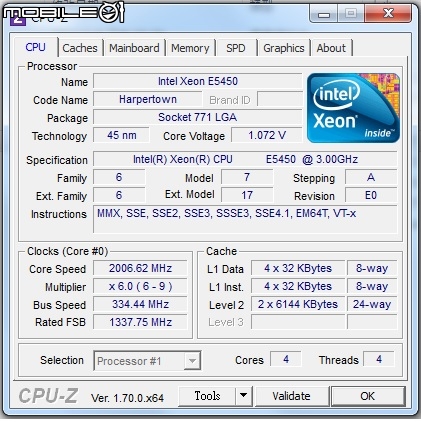Viewport: 421px width, 422px height.
Task: Click the Family value 6
Action: point(119,177)
